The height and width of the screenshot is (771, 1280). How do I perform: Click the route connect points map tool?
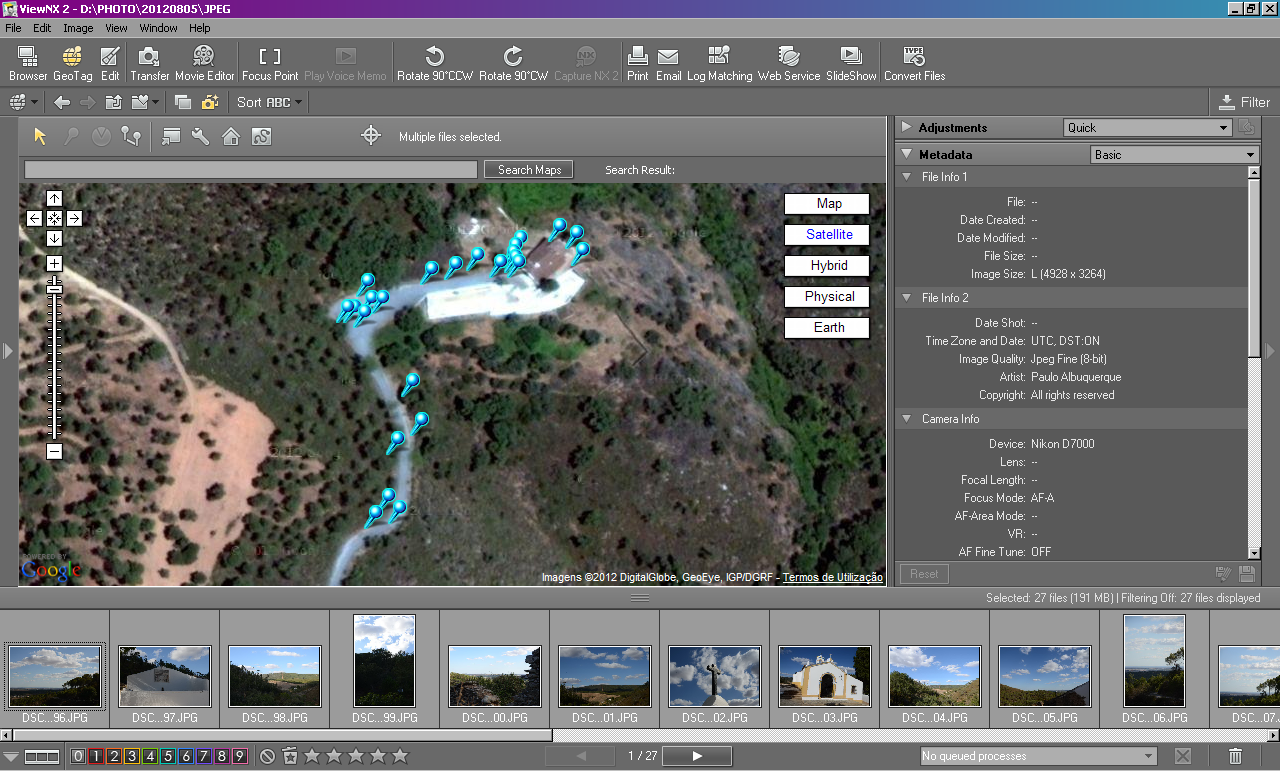coord(130,136)
